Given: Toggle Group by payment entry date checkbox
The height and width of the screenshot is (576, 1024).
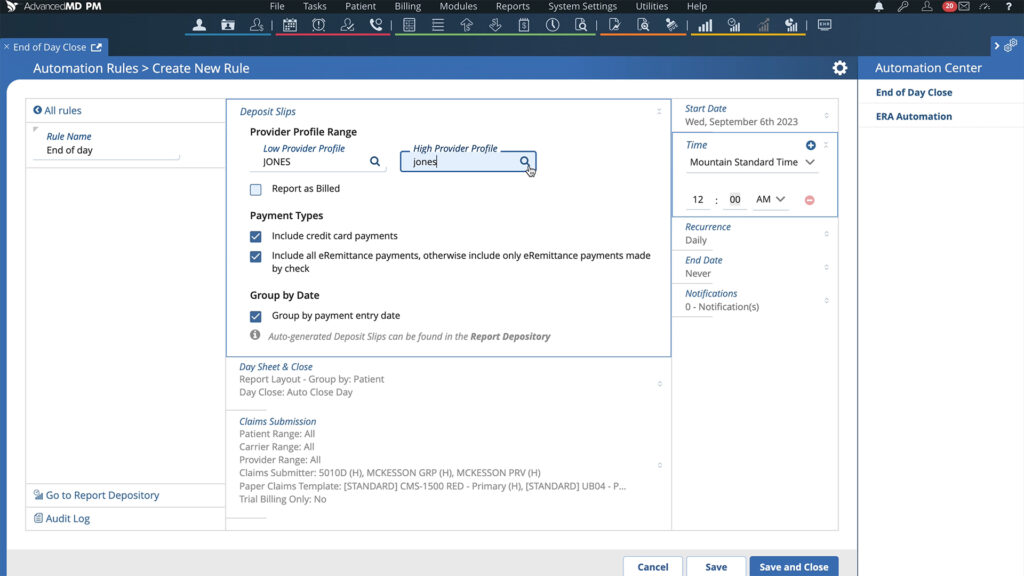Looking at the screenshot, I should pyautogui.click(x=256, y=316).
